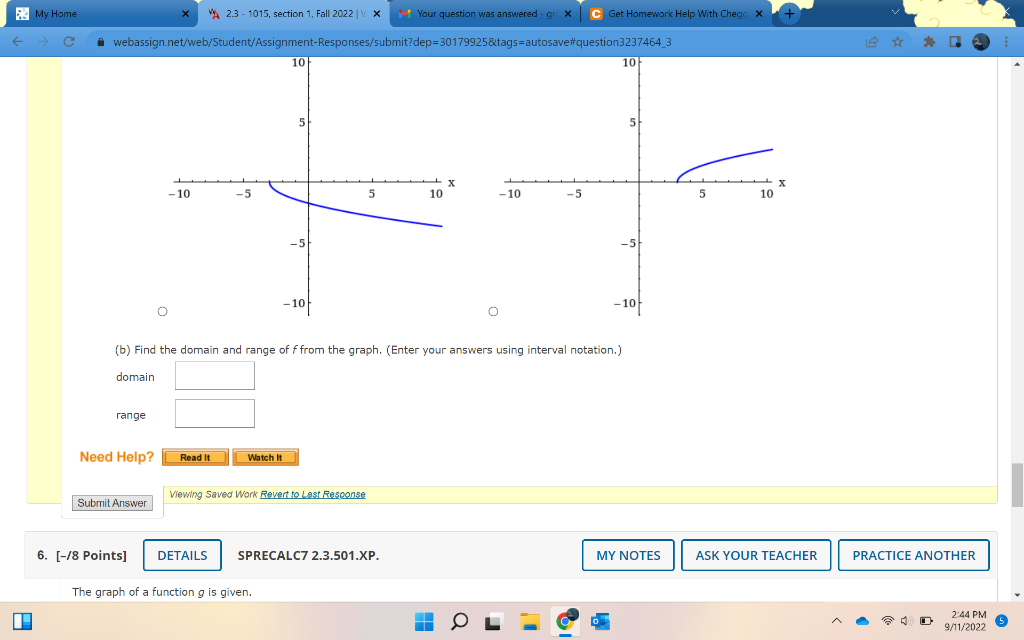Open Windows Search from the taskbar
This screenshot has width=1024, height=640.
[458, 621]
